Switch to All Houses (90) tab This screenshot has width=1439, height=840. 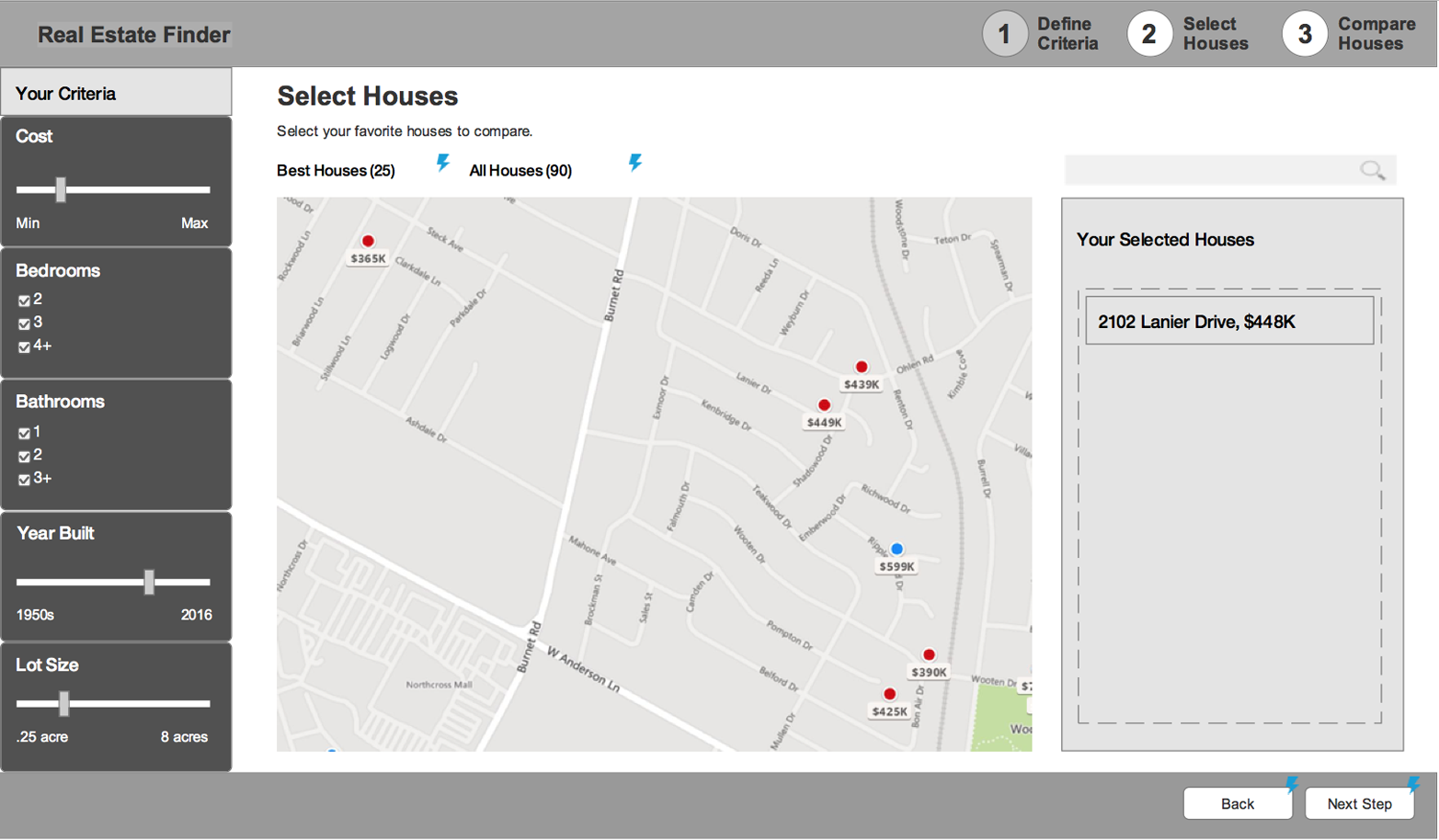(x=520, y=171)
